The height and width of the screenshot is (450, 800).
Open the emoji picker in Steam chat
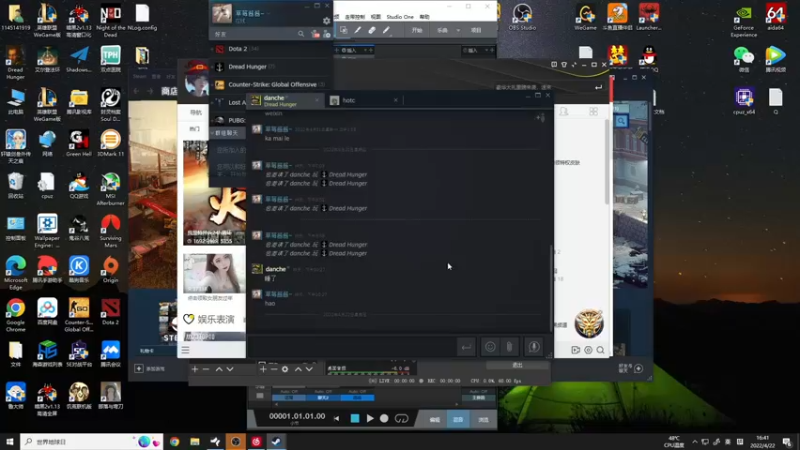[490, 347]
